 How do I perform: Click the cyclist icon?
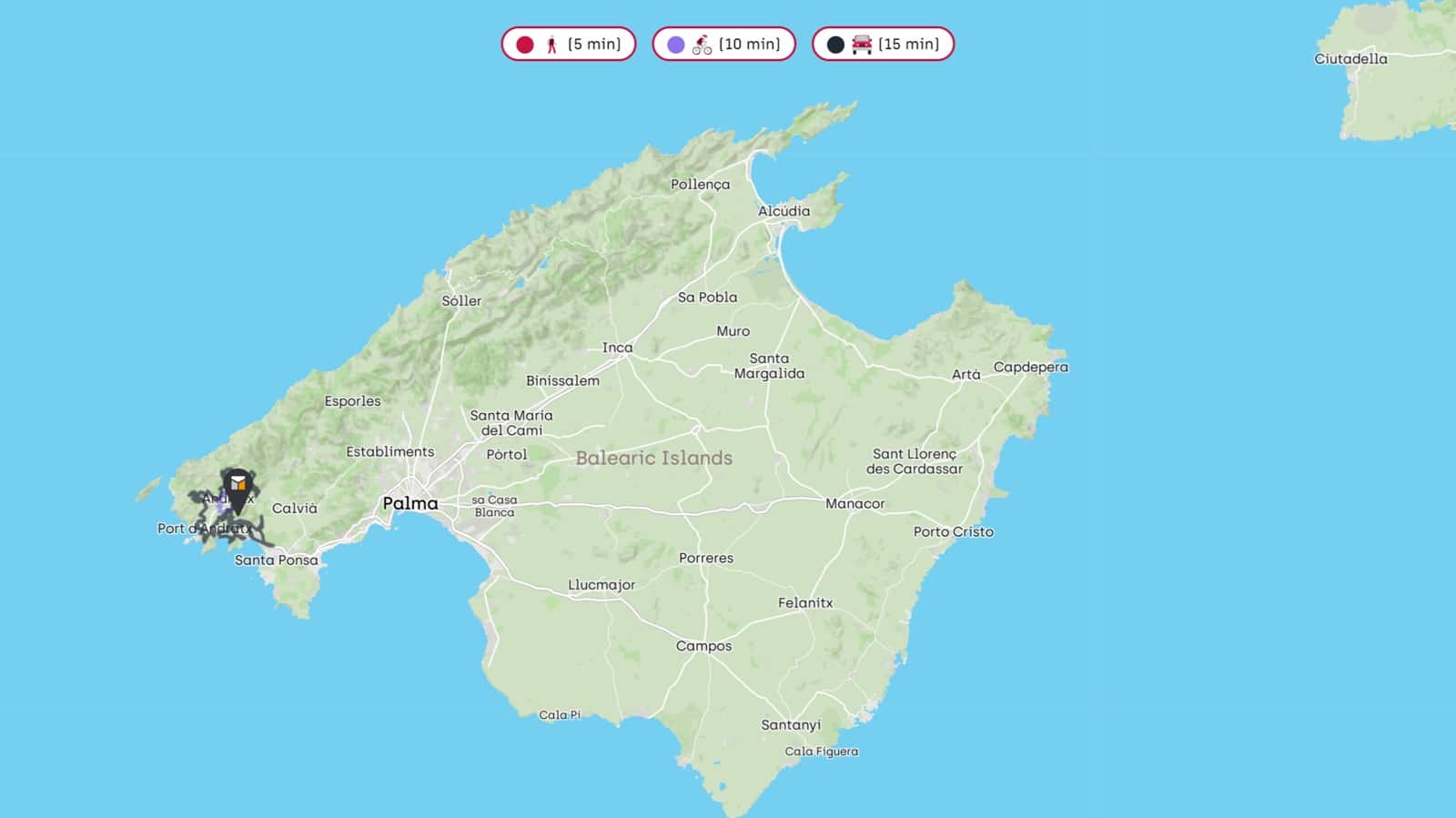(x=702, y=45)
